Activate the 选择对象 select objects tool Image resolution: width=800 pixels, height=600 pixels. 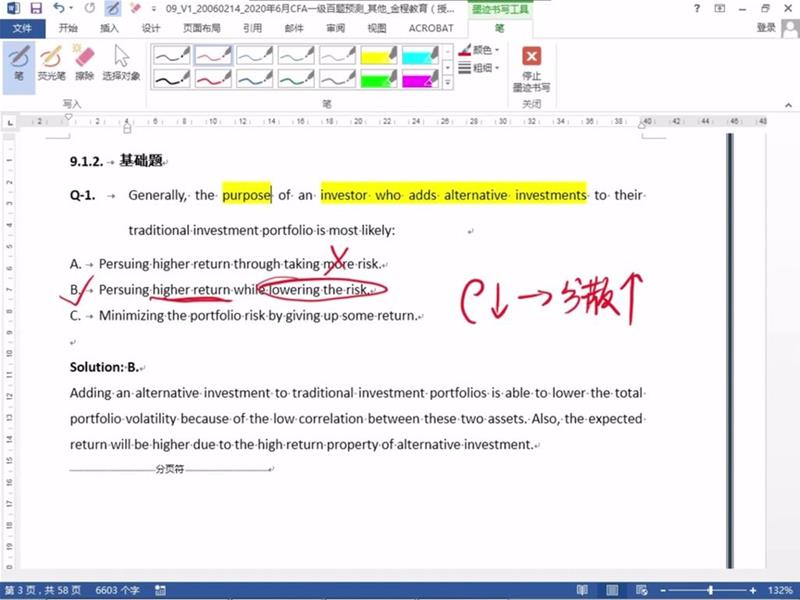tap(121, 63)
